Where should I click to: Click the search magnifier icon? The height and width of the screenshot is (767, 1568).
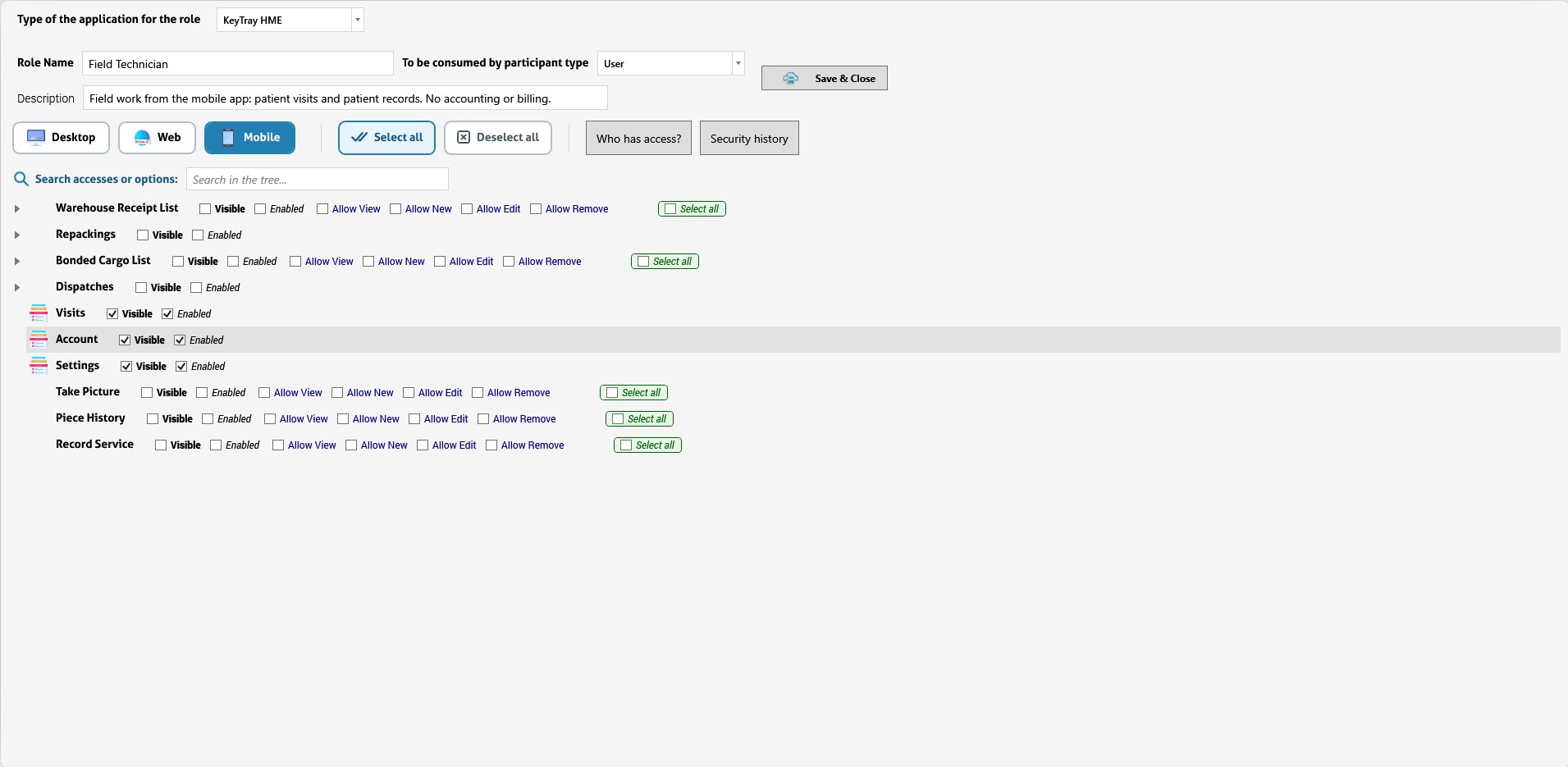tap(21, 179)
